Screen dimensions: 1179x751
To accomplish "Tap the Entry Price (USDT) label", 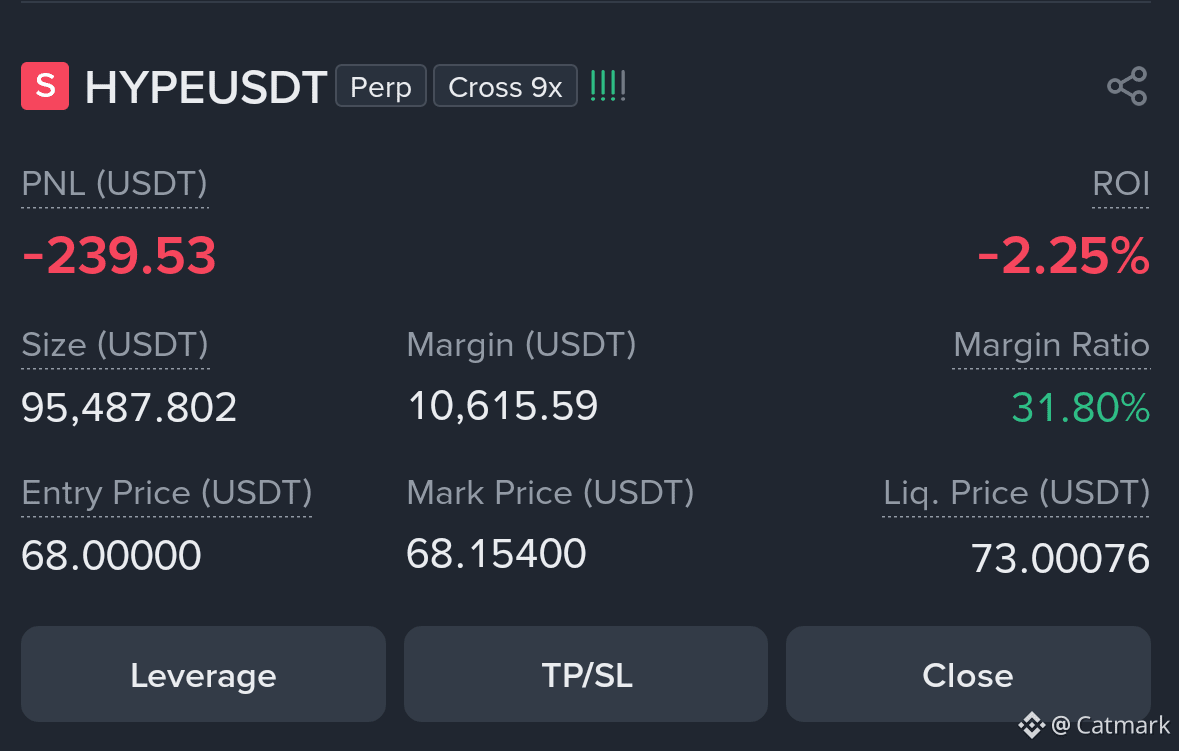I will click(166, 493).
